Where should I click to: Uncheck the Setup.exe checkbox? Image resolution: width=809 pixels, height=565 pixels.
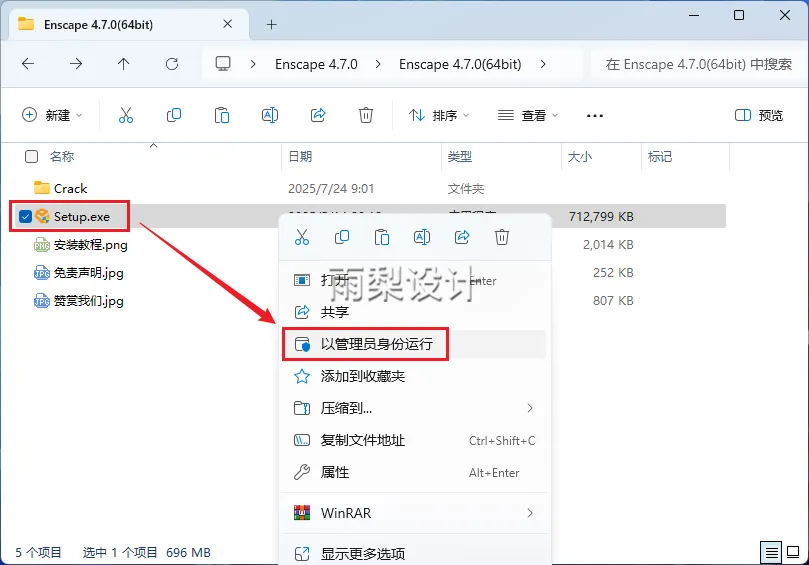coord(25,216)
